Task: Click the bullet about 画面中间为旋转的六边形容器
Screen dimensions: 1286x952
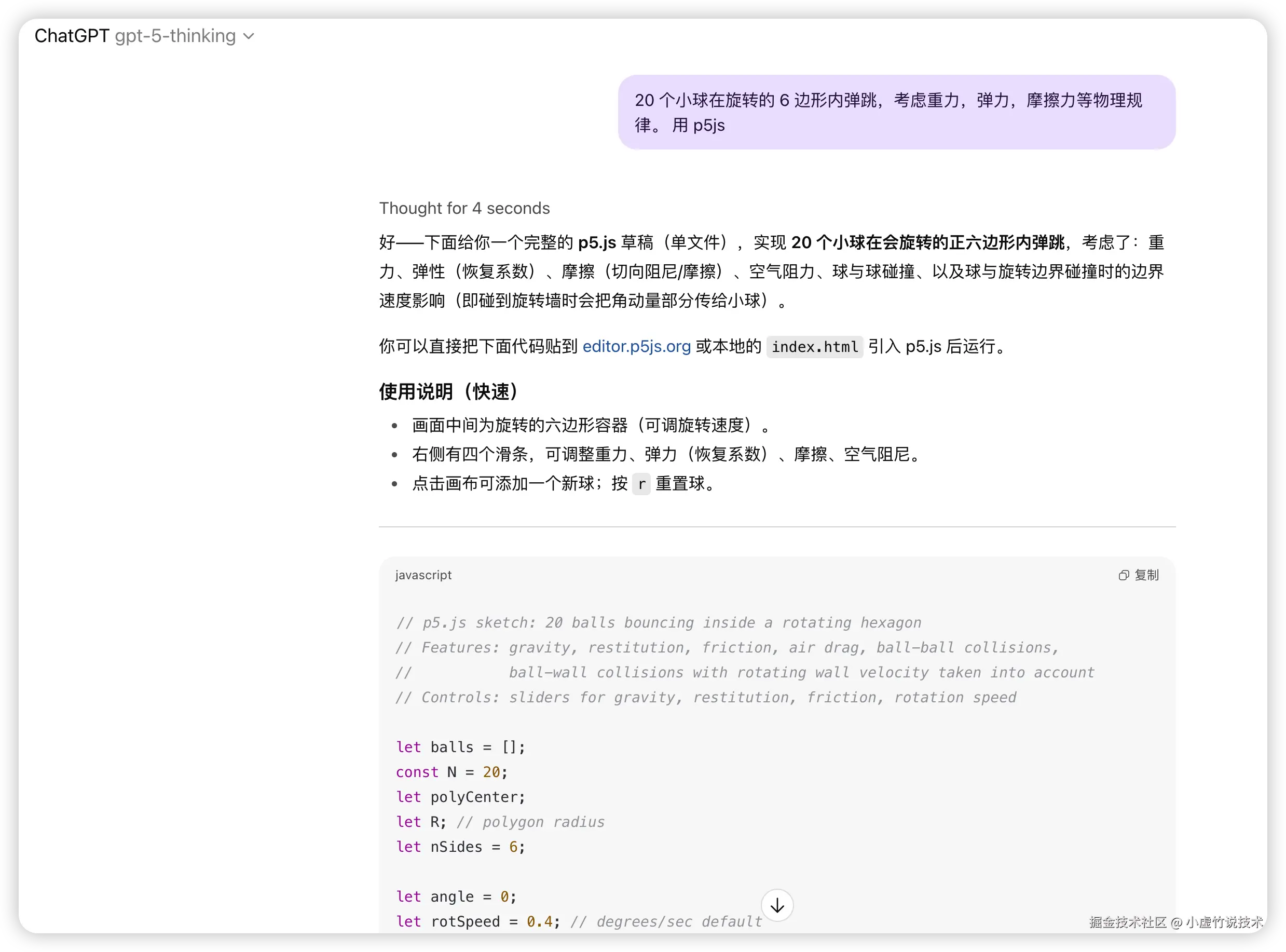Action: (591, 425)
